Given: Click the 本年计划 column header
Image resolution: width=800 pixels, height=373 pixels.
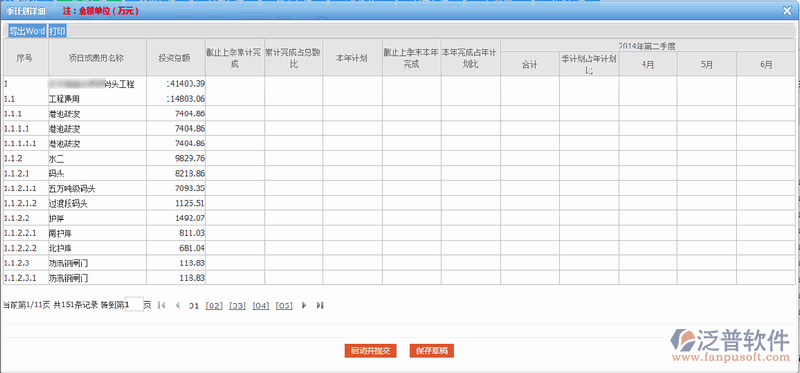Looking at the screenshot, I should [x=353, y=58].
